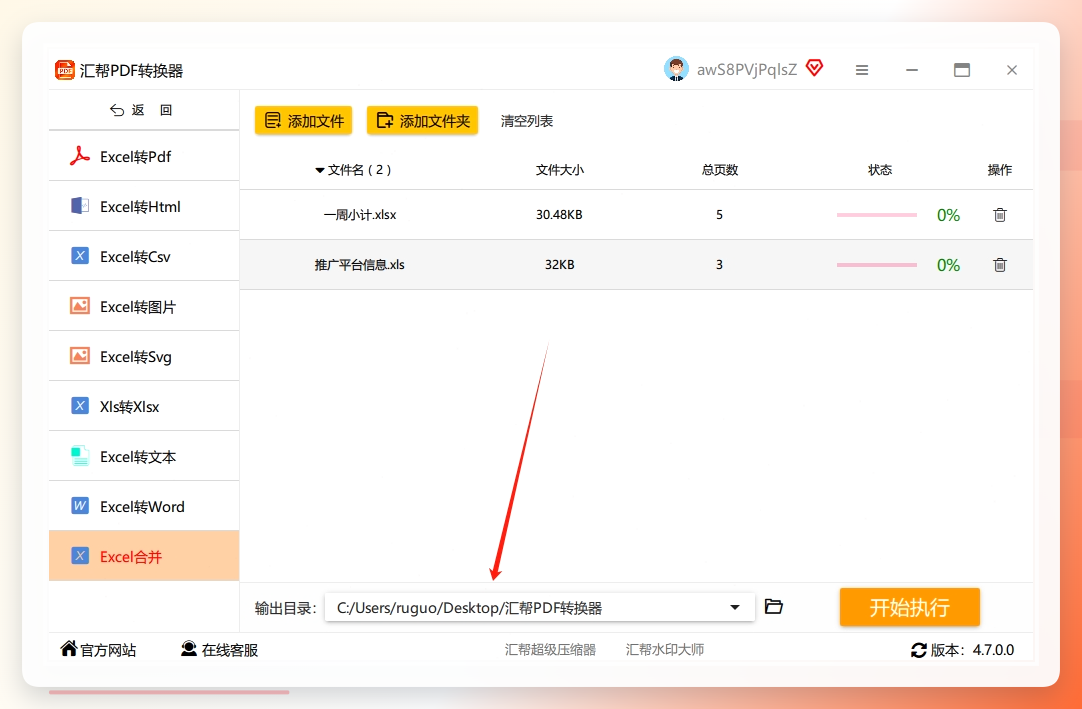Select the 一周小计.xlsx file name
The image size is (1082, 709).
coord(360,215)
